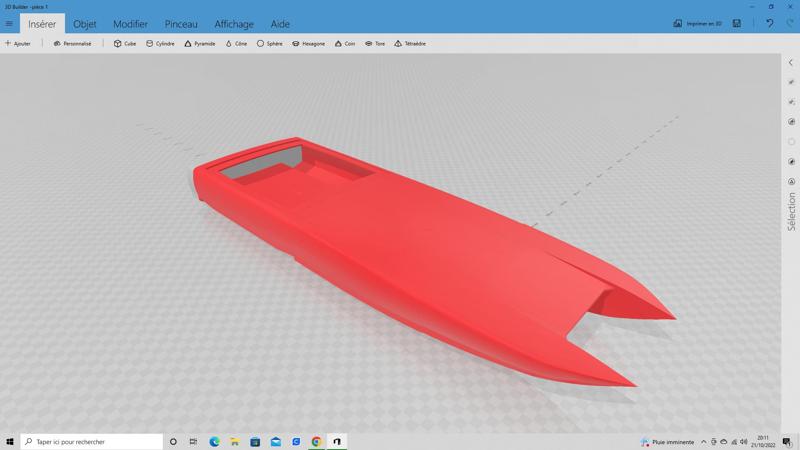Viewport: 800px width, 450px height.
Task: Open the Mail app from taskbar
Action: (276, 442)
